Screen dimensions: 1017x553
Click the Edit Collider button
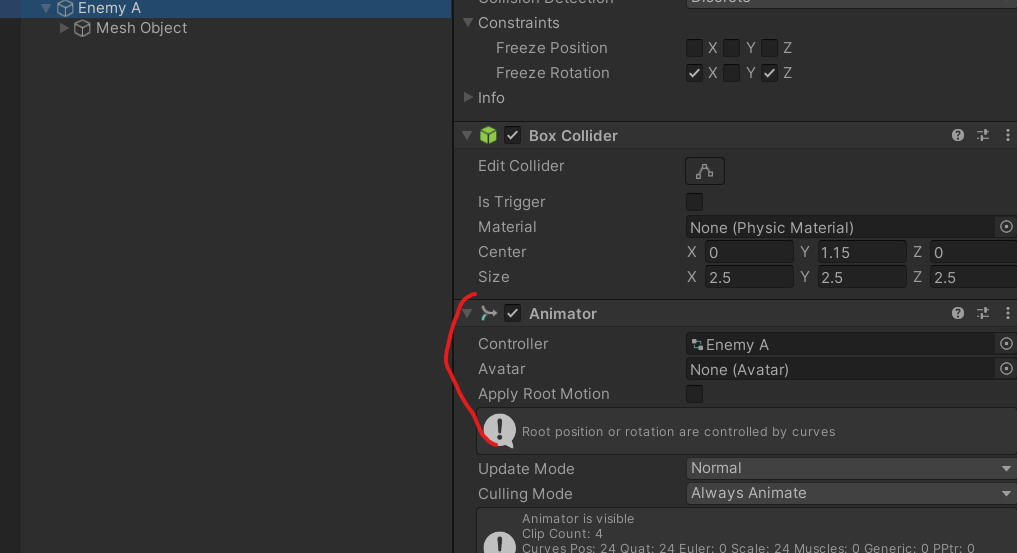[x=704, y=171]
